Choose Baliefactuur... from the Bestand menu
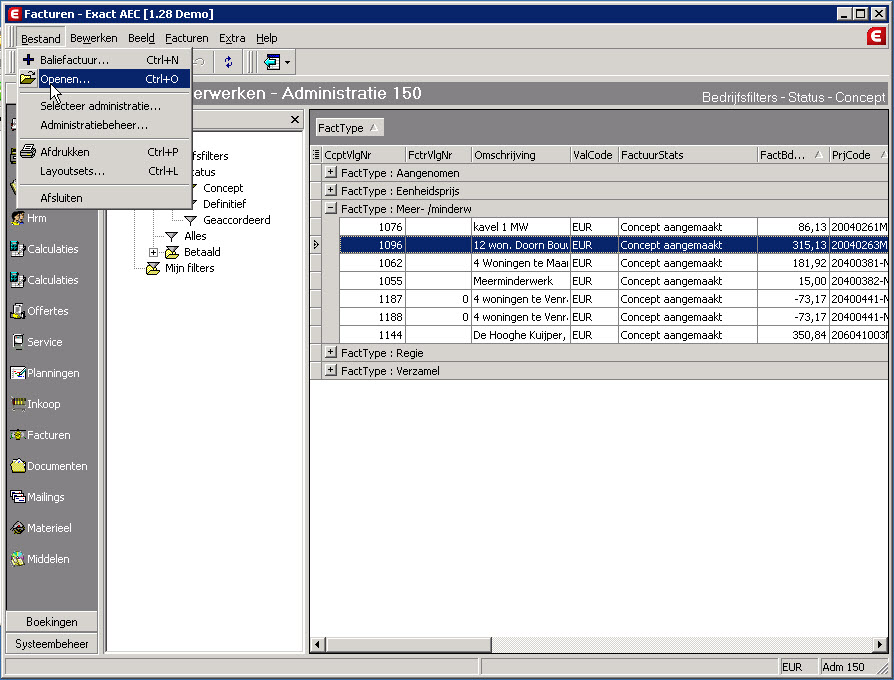The height and width of the screenshot is (680, 894). pos(104,60)
